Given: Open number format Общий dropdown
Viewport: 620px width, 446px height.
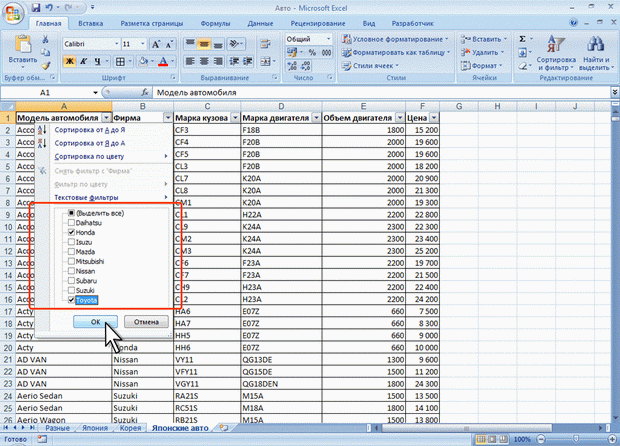Looking at the screenshot, I should point(328,39).
